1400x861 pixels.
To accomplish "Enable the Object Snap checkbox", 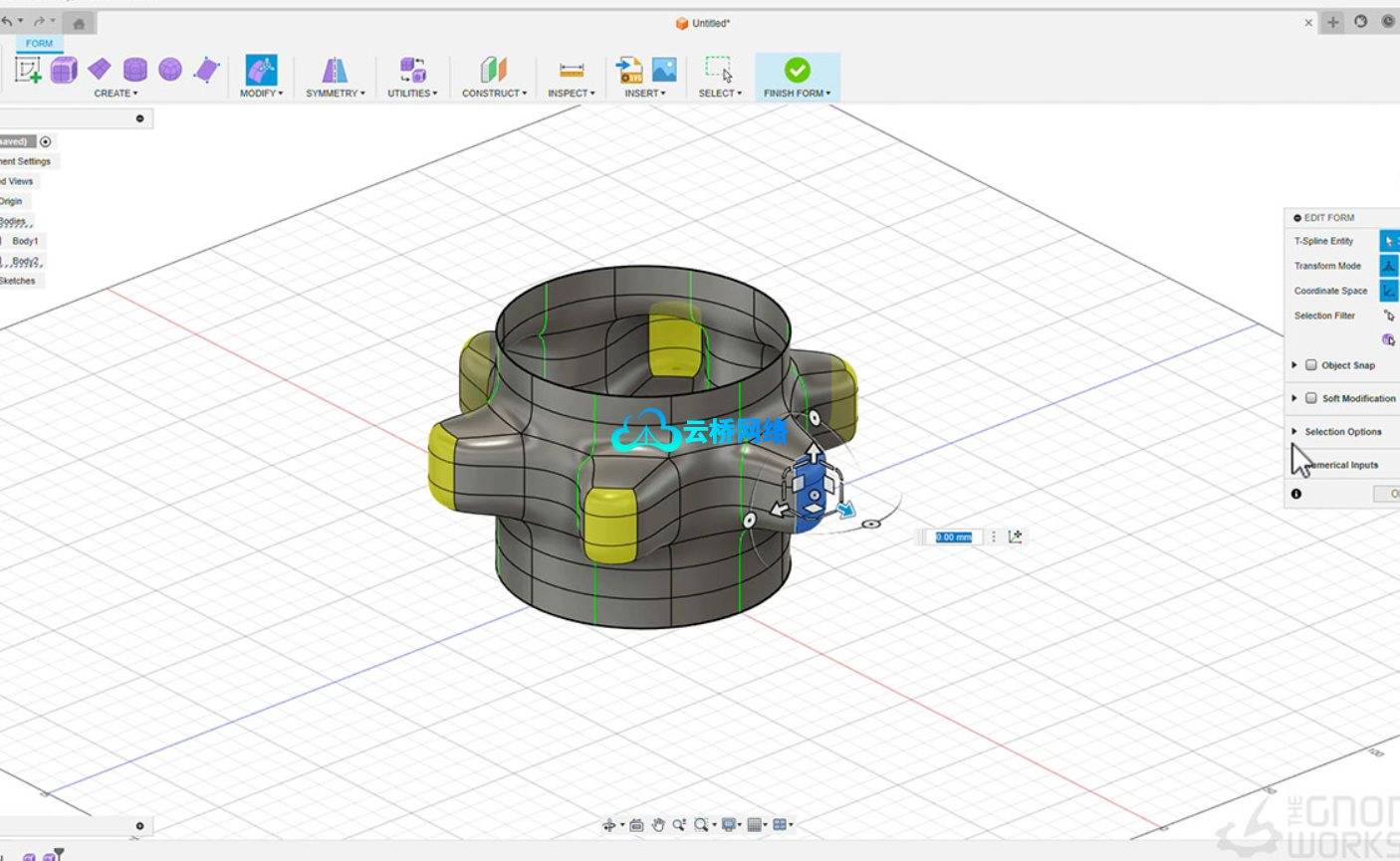I will [1311, 365].
